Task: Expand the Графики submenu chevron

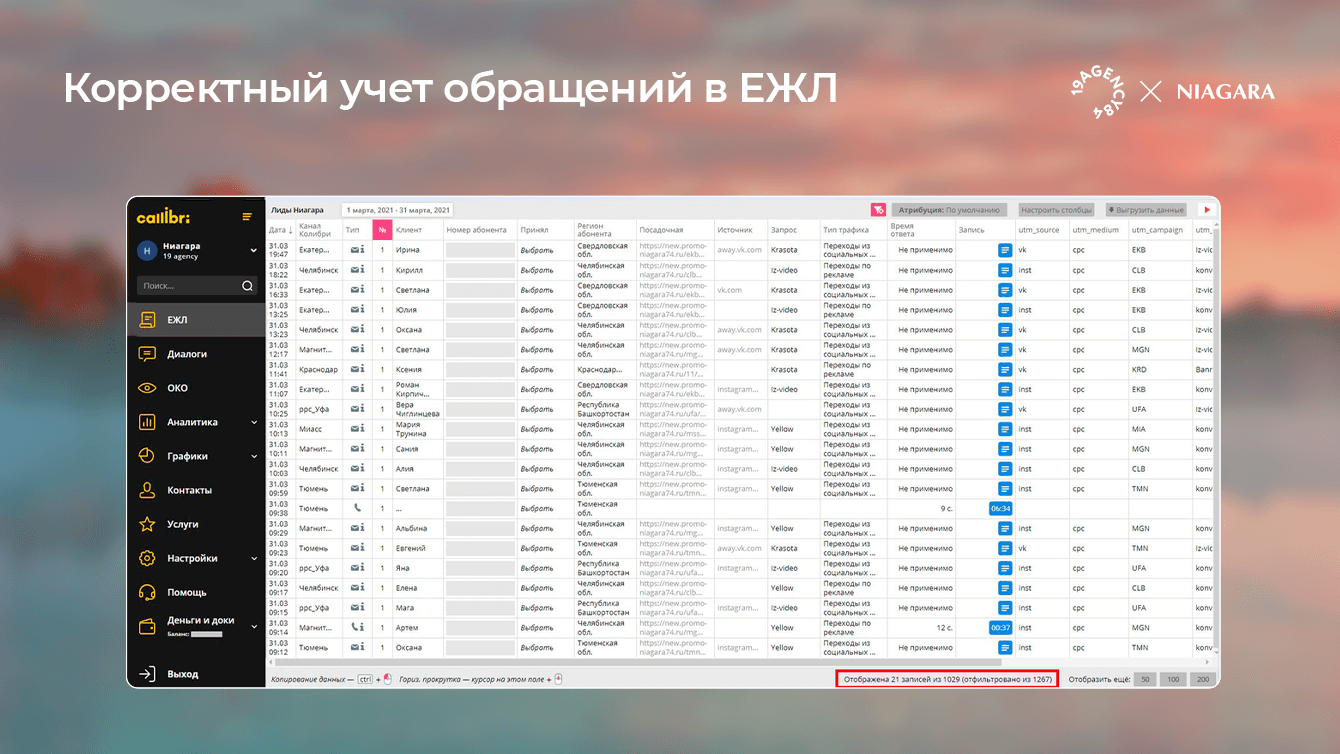Action: tap(254, 456)
